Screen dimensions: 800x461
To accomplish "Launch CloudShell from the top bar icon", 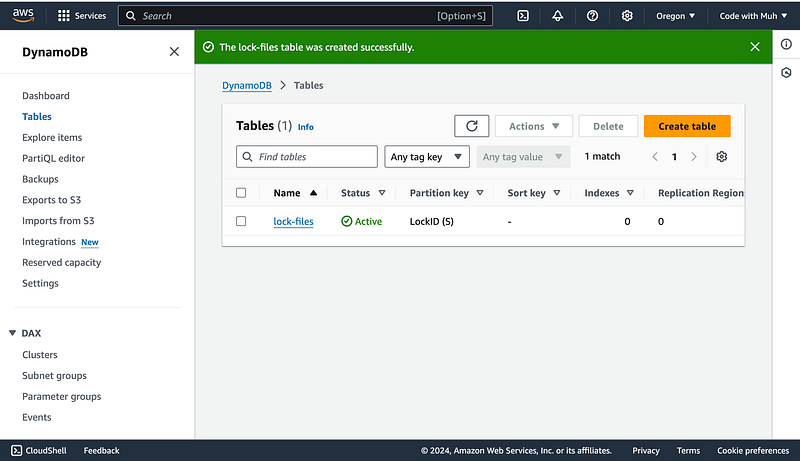I will coord(523,16).
